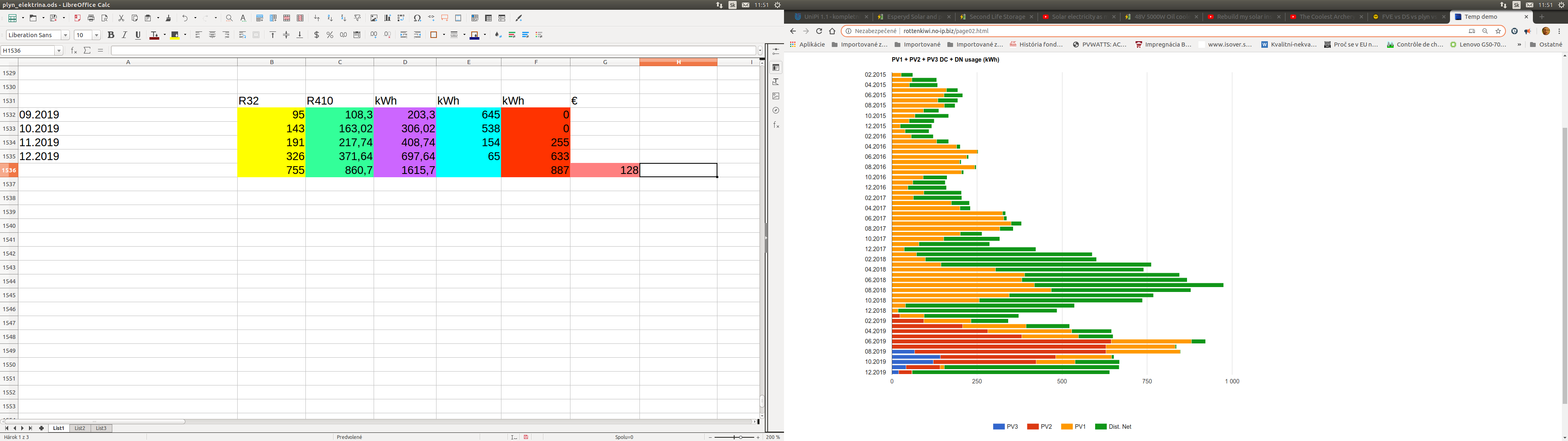The height and width of the screenshot is (441, 1568).
Task: Expand the font size 10 dropdown
Action: coord(96,36)
